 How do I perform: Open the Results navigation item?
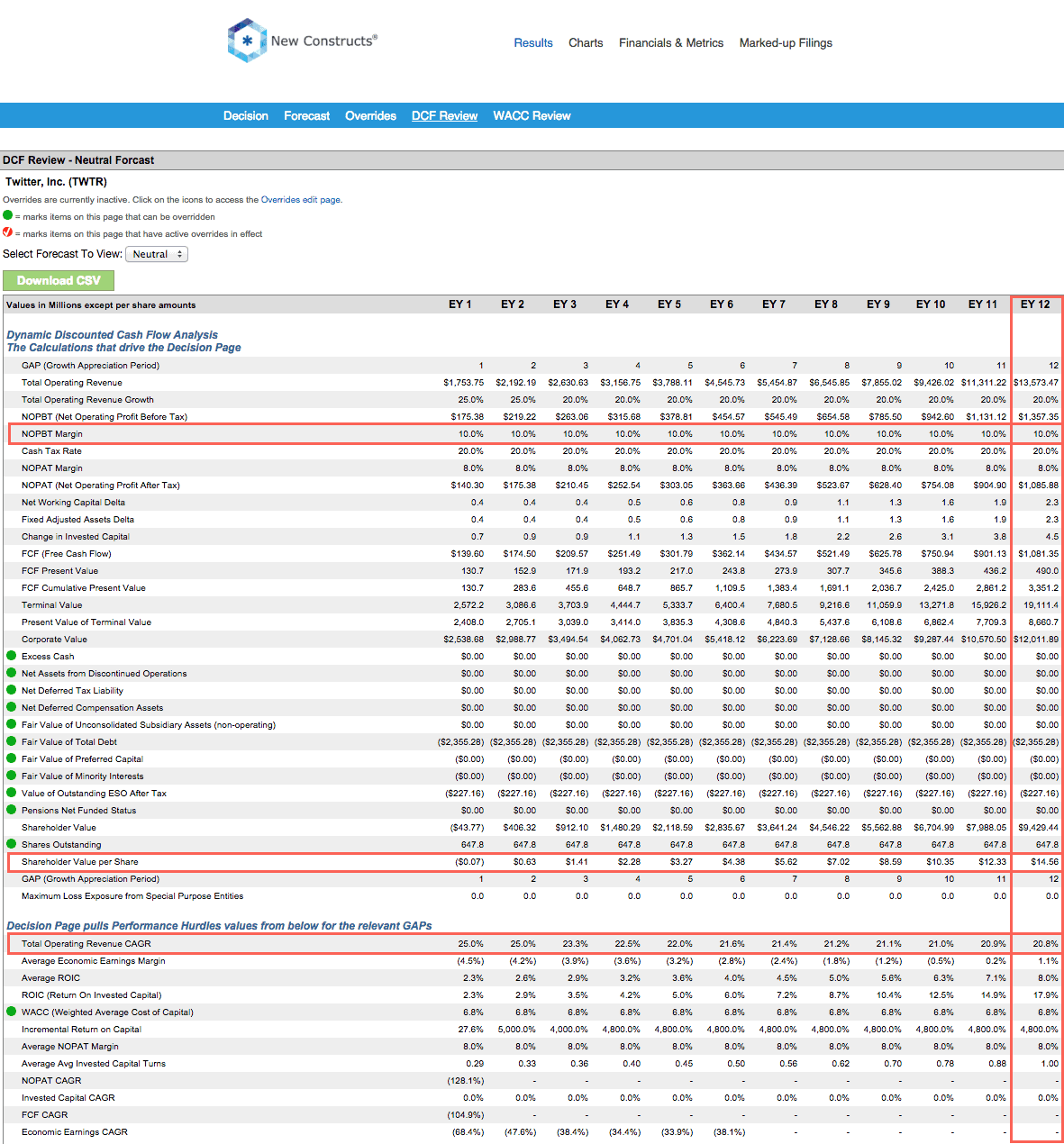pyautogui.click(x=533, y=42)
